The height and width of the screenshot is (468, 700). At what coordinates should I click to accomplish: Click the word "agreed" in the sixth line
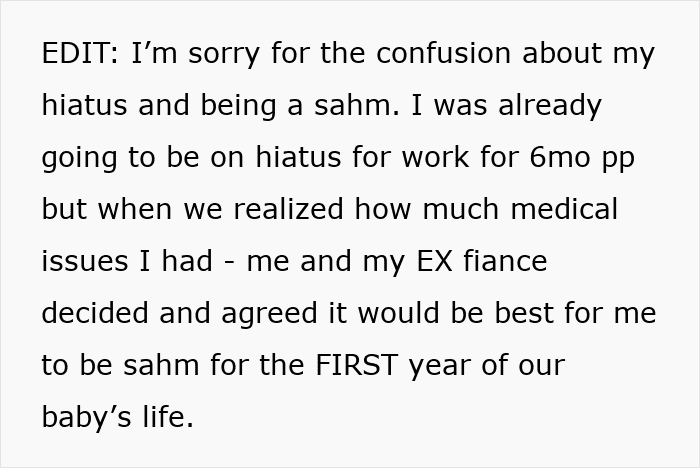[x=270, y=315]
